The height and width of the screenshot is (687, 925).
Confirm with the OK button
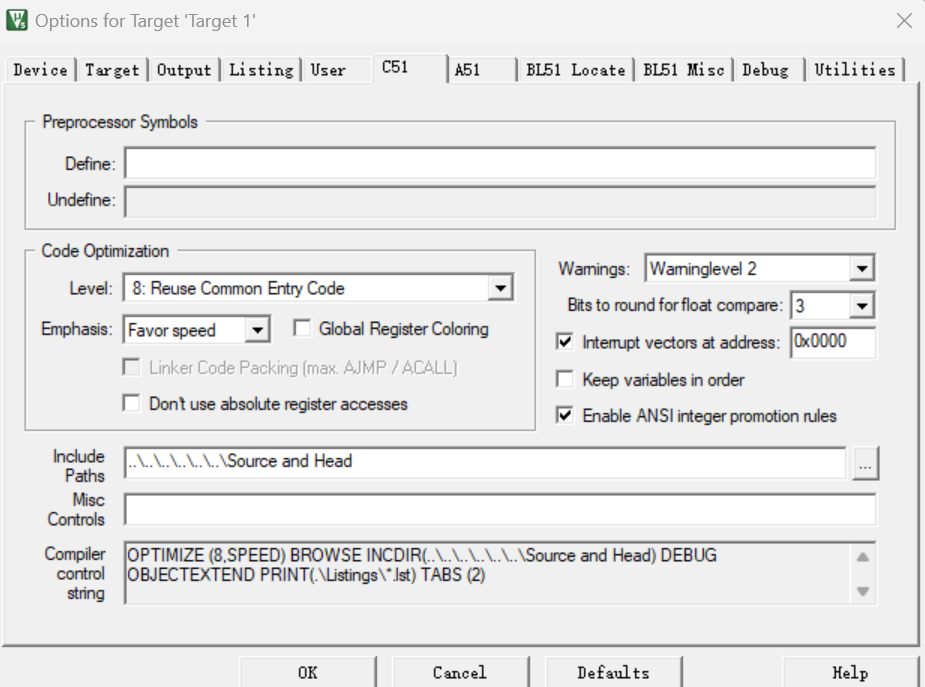click(x=307, y=672)
